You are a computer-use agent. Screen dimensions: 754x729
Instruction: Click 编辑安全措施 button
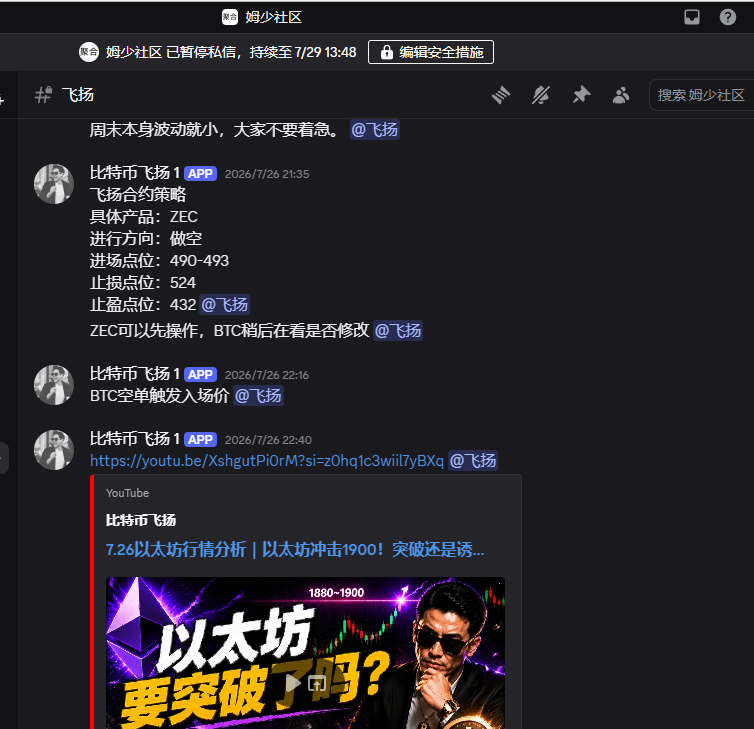pyautogui.click(x=431, y=52)
